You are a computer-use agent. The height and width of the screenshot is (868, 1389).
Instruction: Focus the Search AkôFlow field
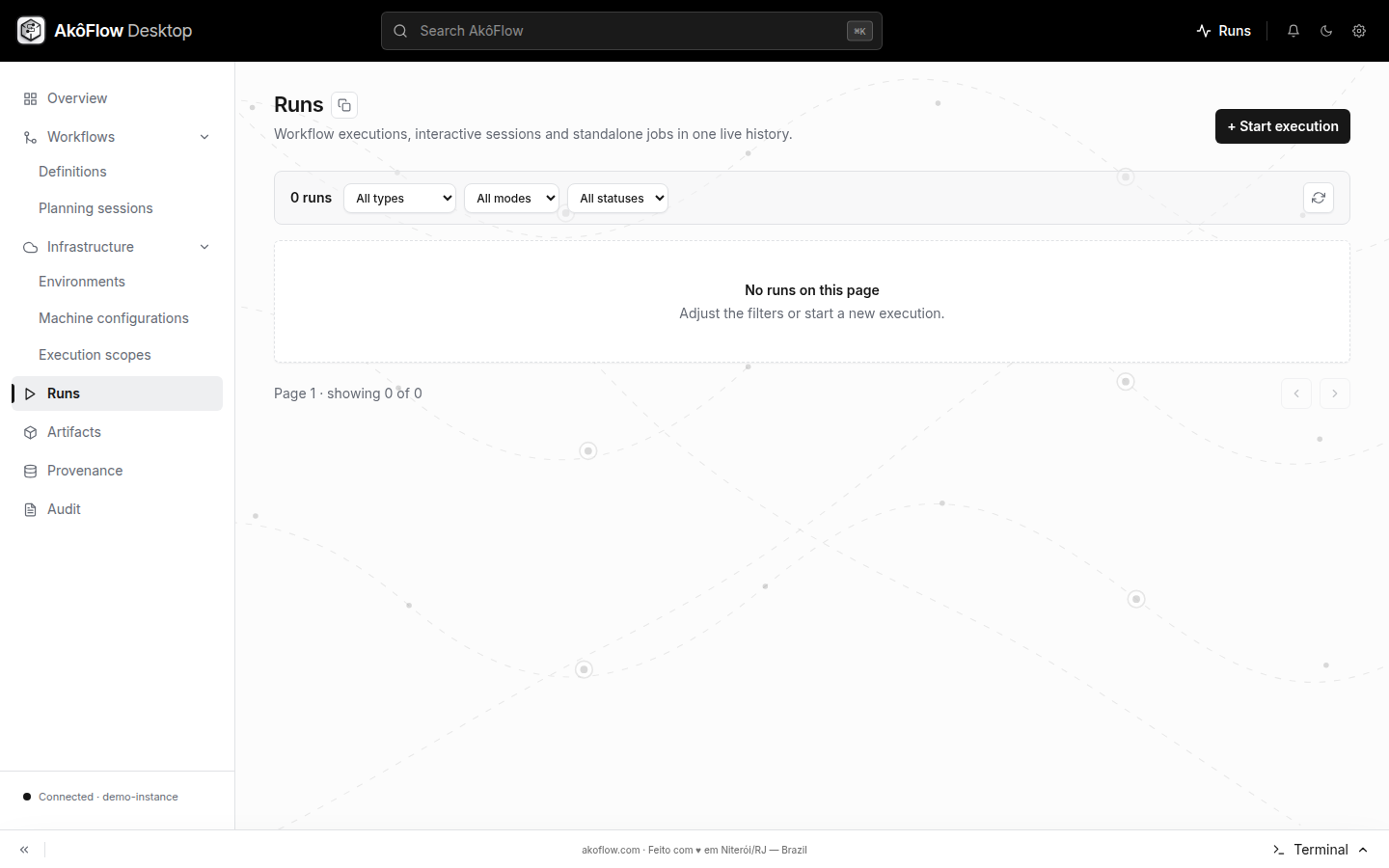(632, 31)
